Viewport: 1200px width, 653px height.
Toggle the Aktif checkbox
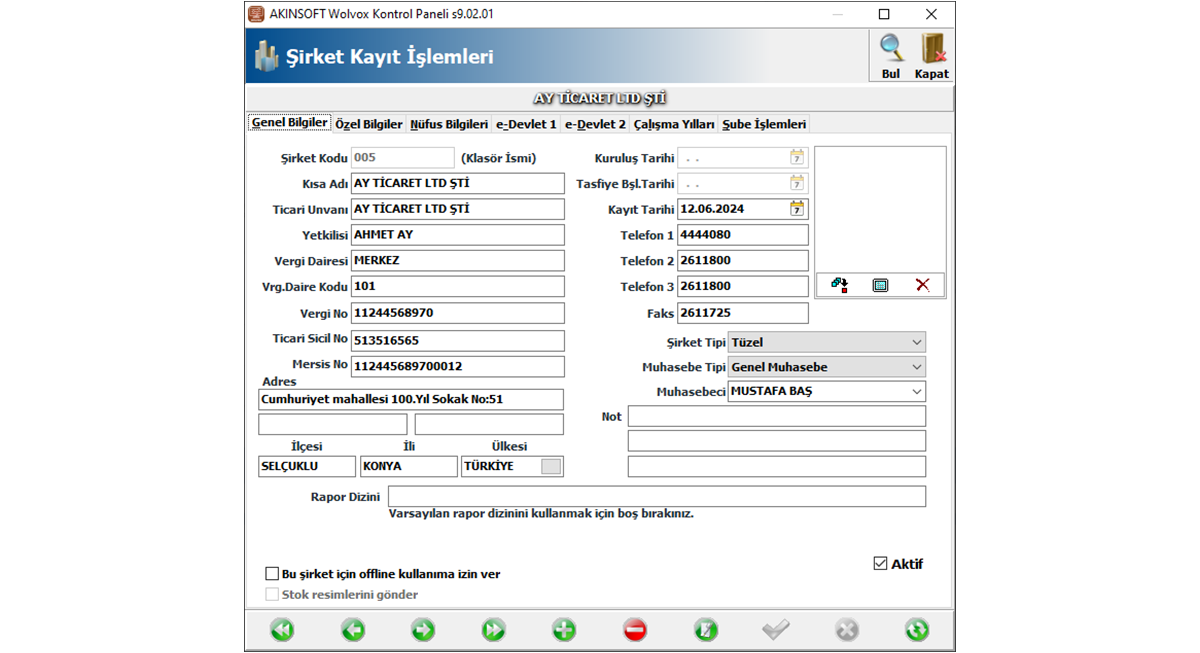(880, 564)
